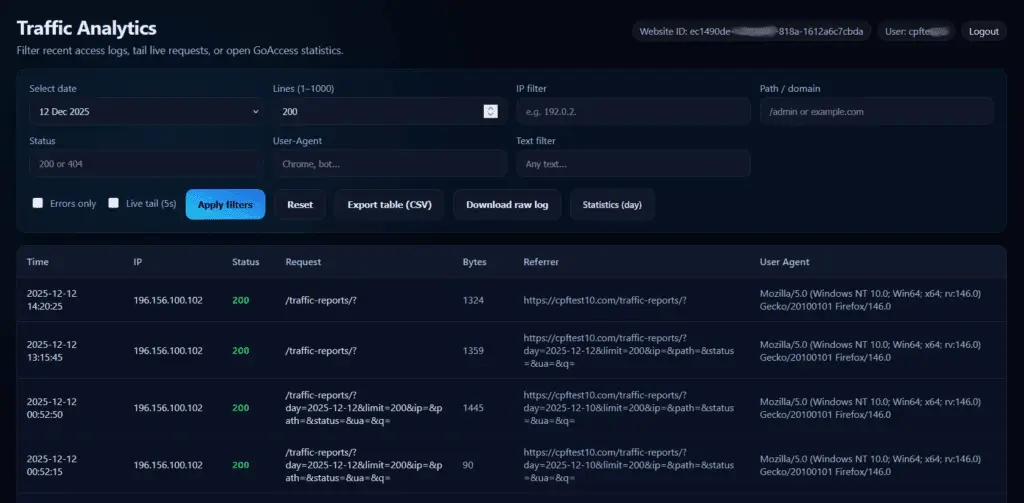Click the Traffic Analytics page title
The width and height of the screenshot is (1024, 503).
(x=86, y=28)
